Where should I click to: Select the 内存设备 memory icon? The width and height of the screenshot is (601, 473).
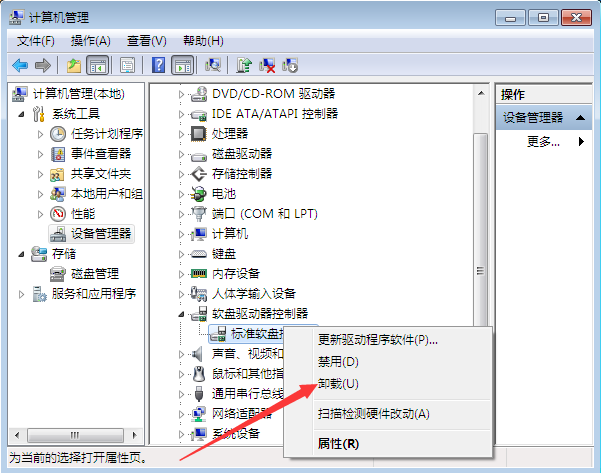coord(199,273)
